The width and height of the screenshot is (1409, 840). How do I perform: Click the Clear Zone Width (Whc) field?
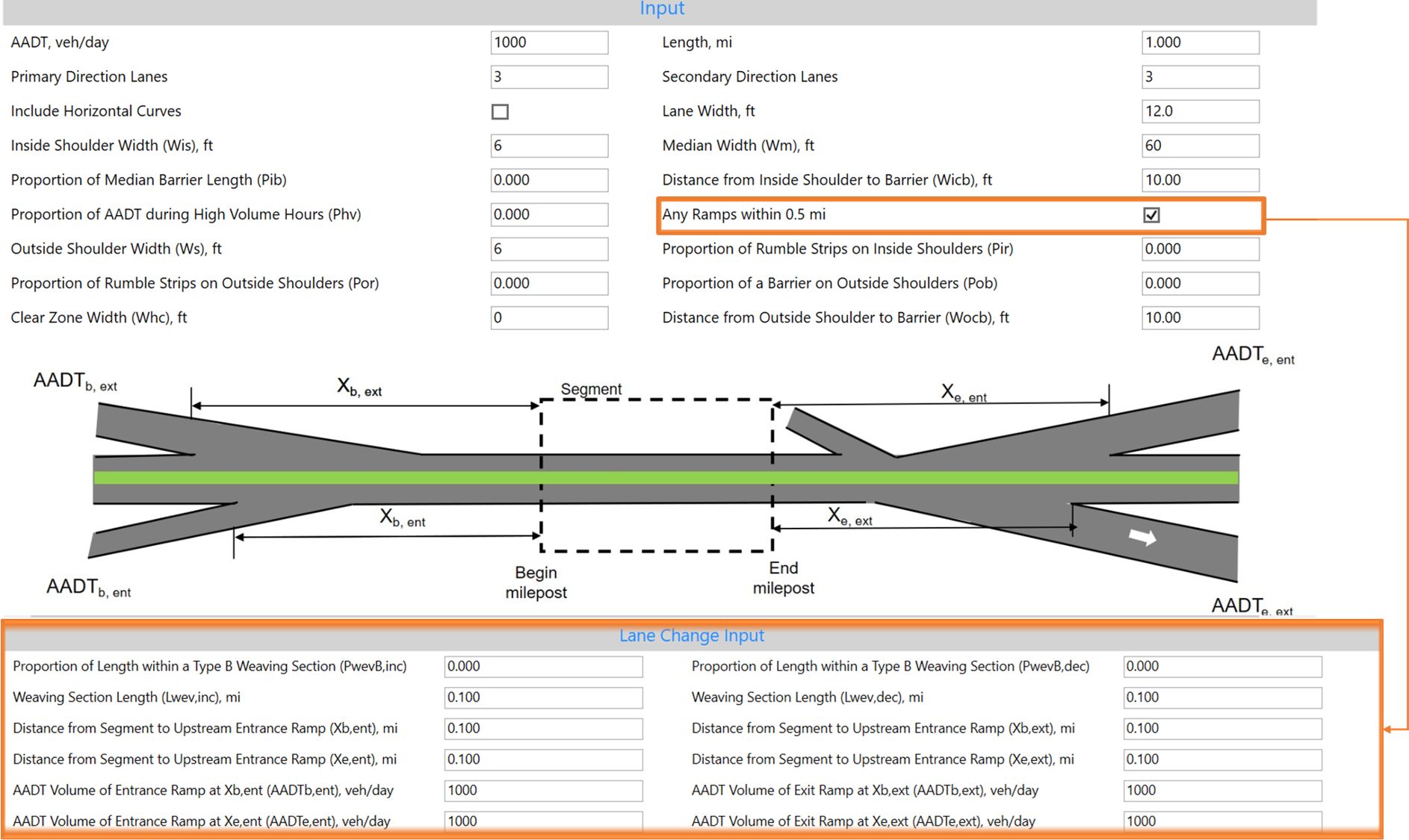[x=548, y=318]
